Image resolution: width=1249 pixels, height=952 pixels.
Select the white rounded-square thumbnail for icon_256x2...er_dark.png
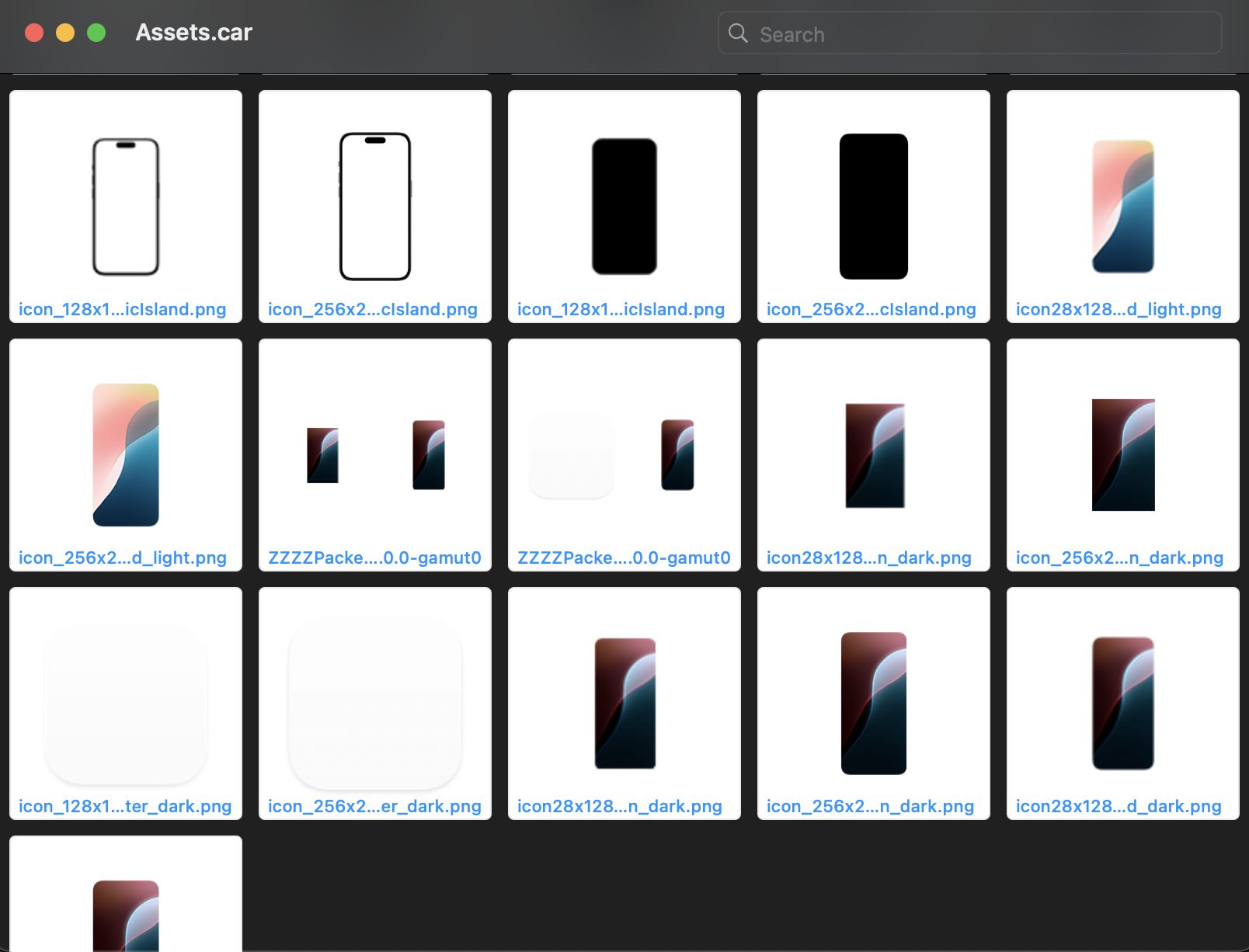pos(375,704)
